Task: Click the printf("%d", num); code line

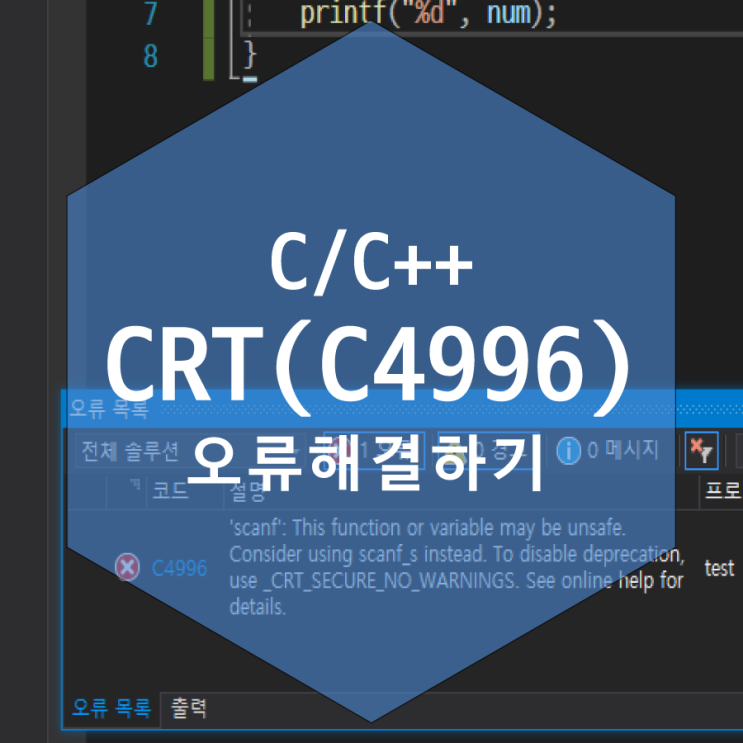Action: pyautogui.click(x=428, y=13)
